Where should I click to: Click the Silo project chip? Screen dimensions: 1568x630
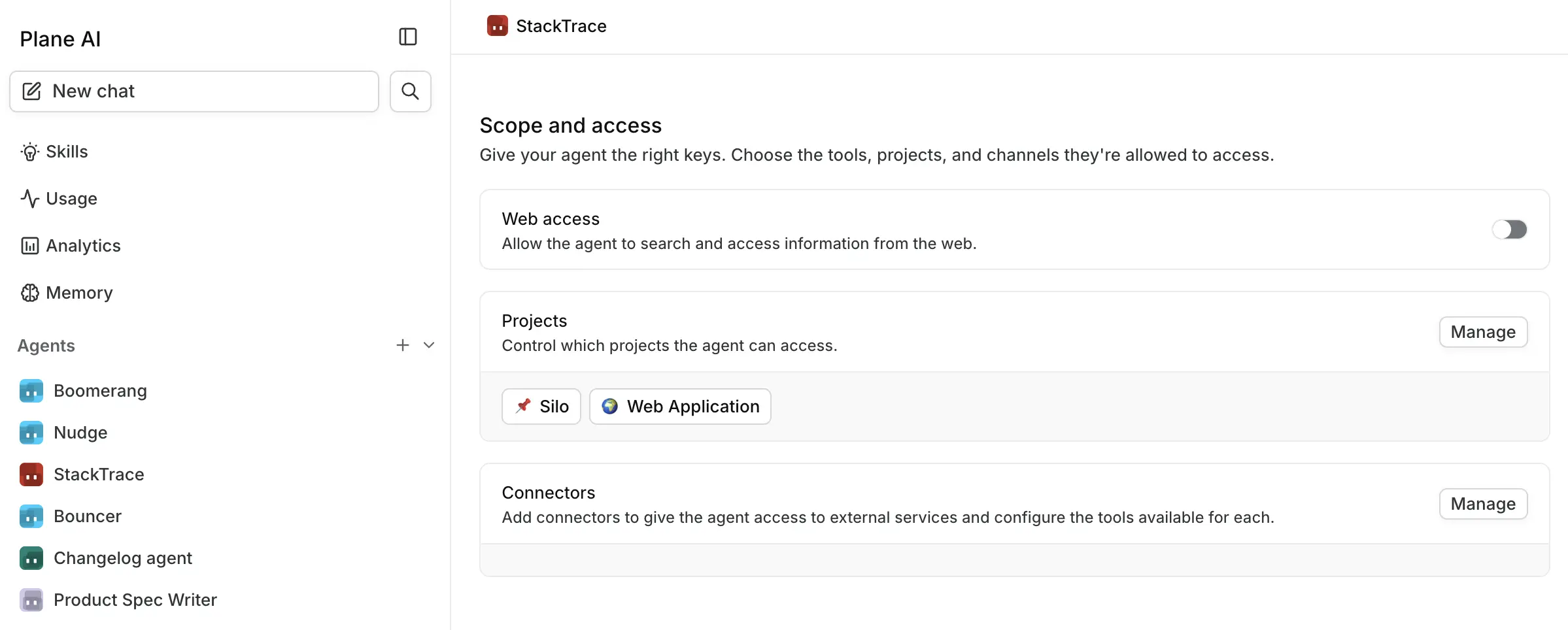point(541,406)
